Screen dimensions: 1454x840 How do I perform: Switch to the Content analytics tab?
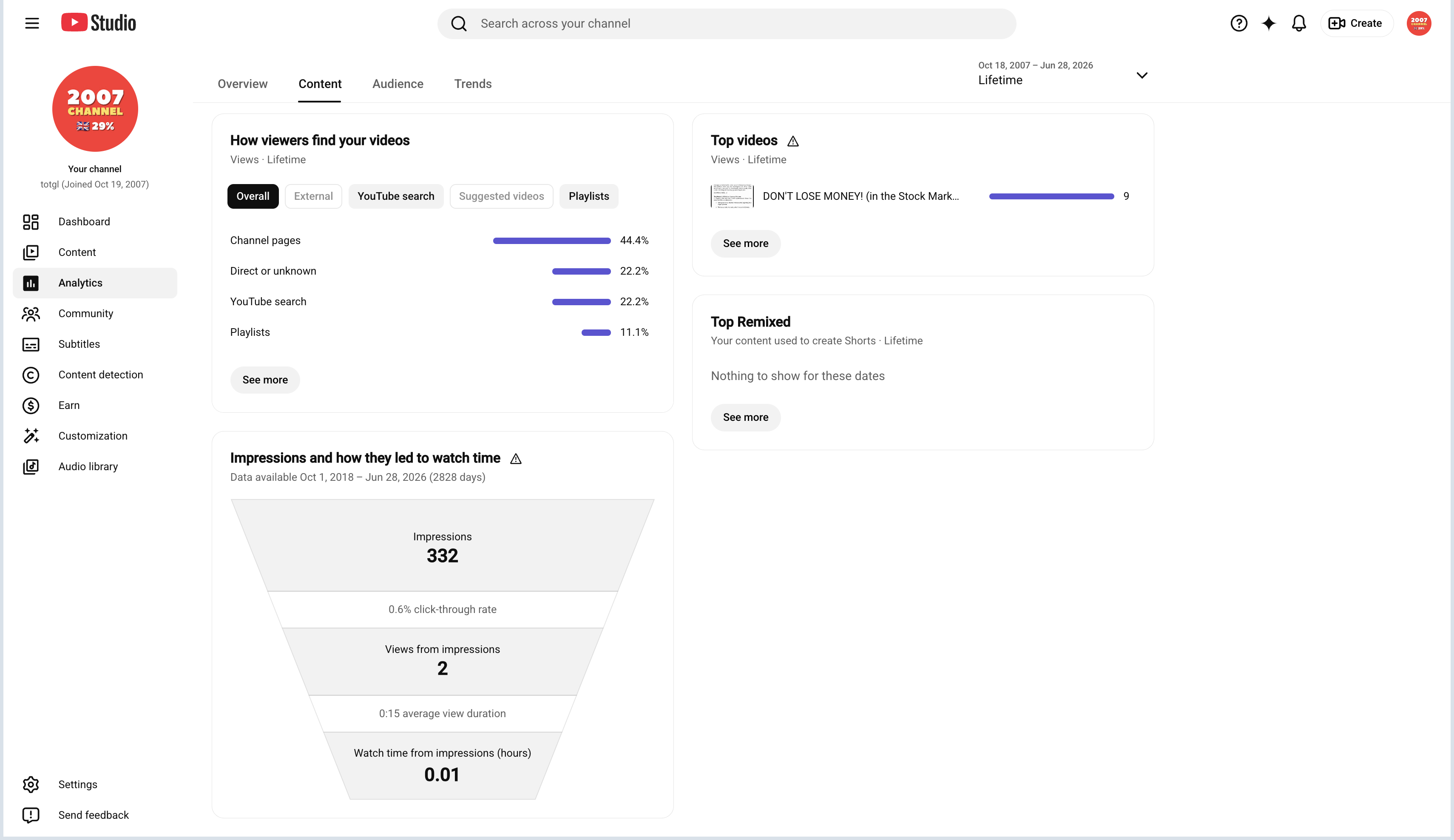pyautogui.click(x=320, y=84)
